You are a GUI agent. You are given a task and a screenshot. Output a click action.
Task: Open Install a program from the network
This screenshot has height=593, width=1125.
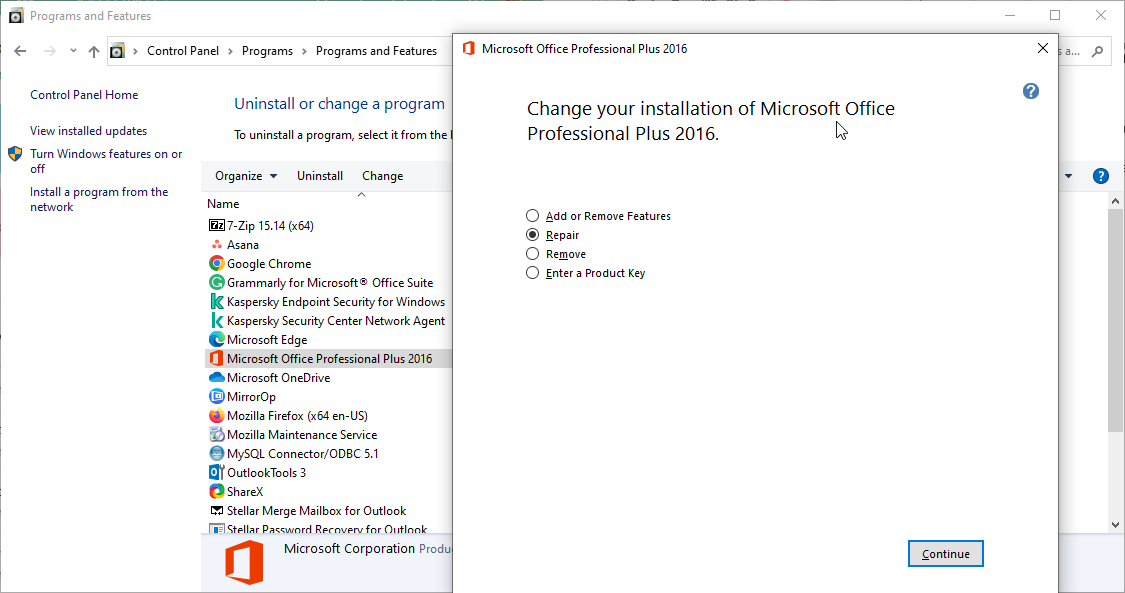(99, 199)
